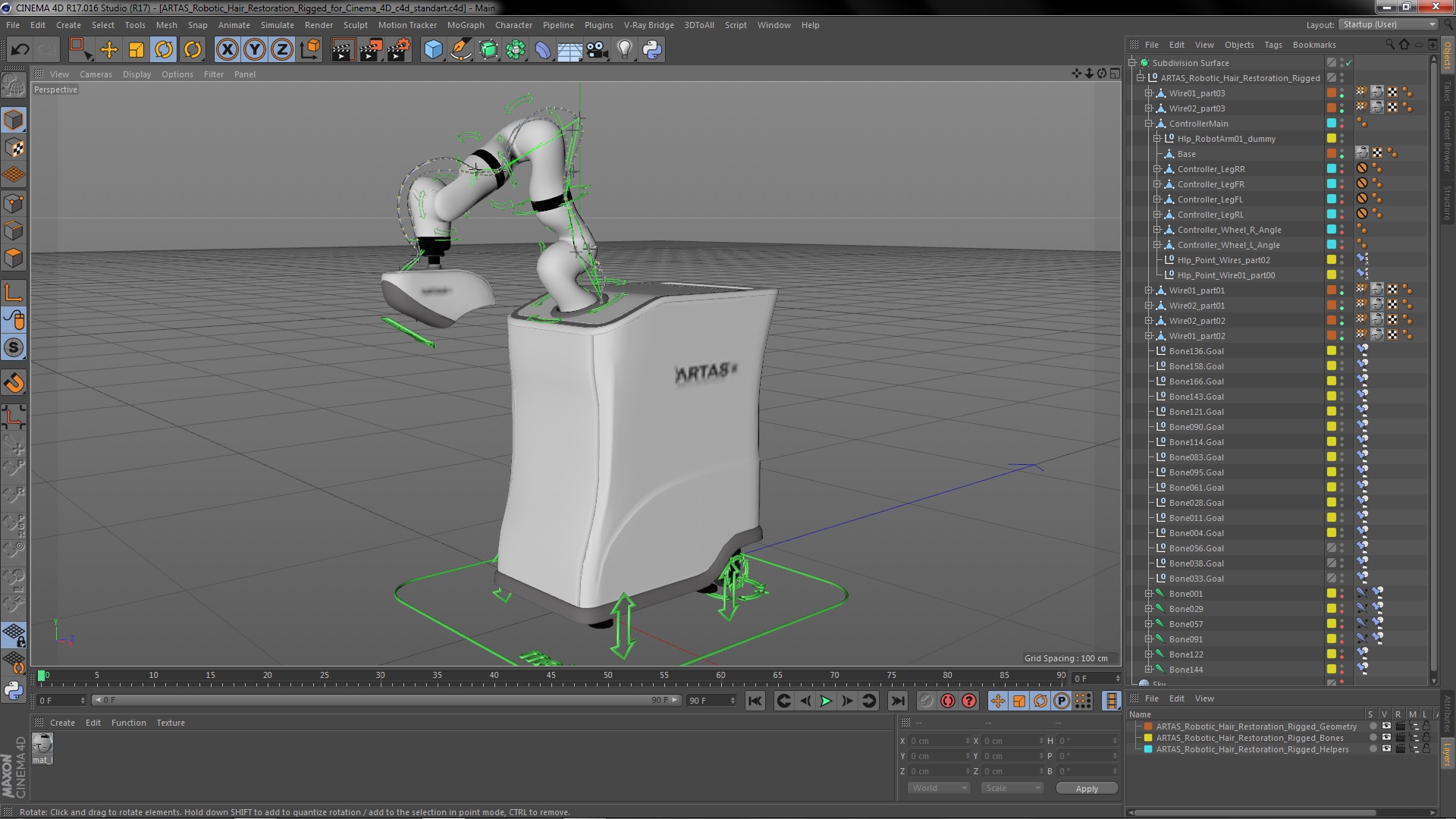Open render settings icon
Image resolution: width=1456 pixels, height=819 pixels.
click(399, 50)
